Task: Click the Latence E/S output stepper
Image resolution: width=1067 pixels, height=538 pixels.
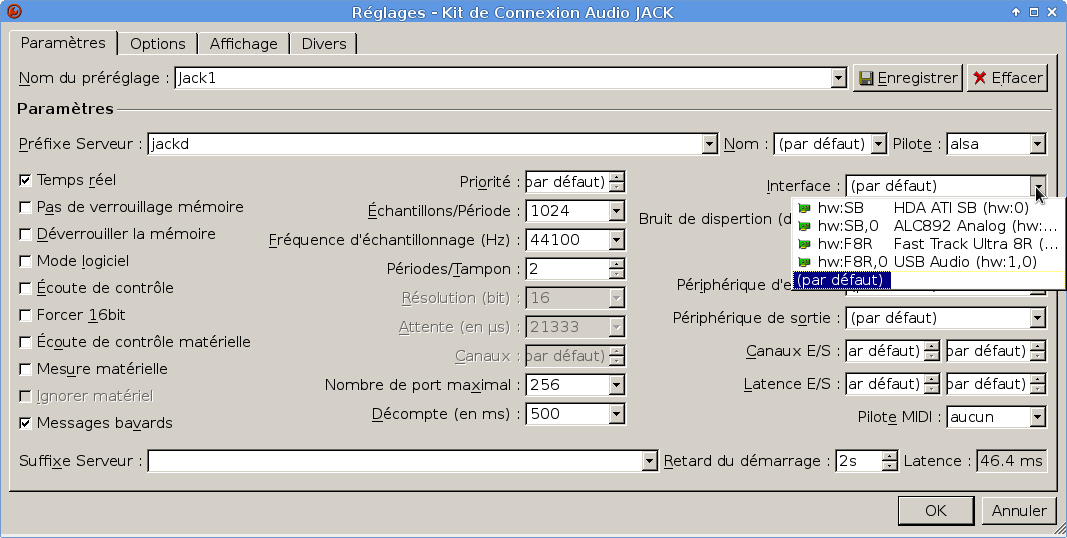Action: click(1037, 384)
